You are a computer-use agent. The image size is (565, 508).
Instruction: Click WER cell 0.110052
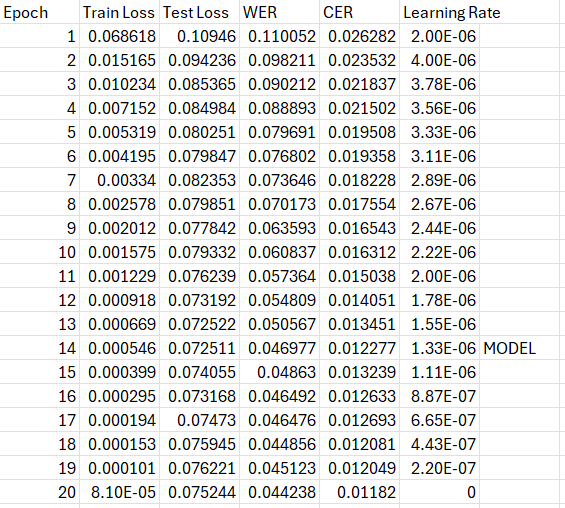(279, 36)
